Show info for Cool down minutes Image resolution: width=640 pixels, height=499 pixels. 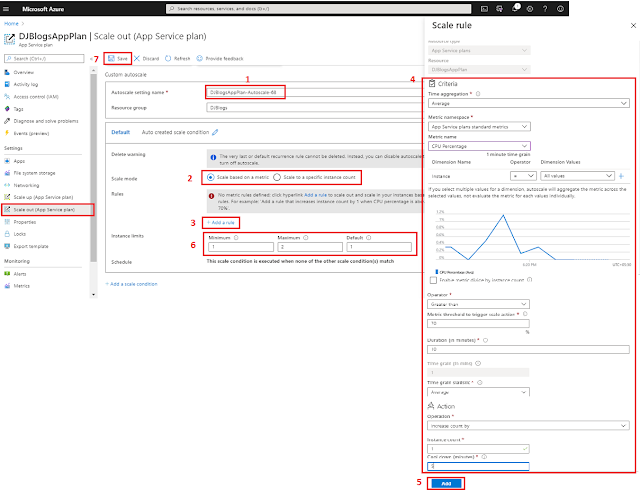click(484, 457)
